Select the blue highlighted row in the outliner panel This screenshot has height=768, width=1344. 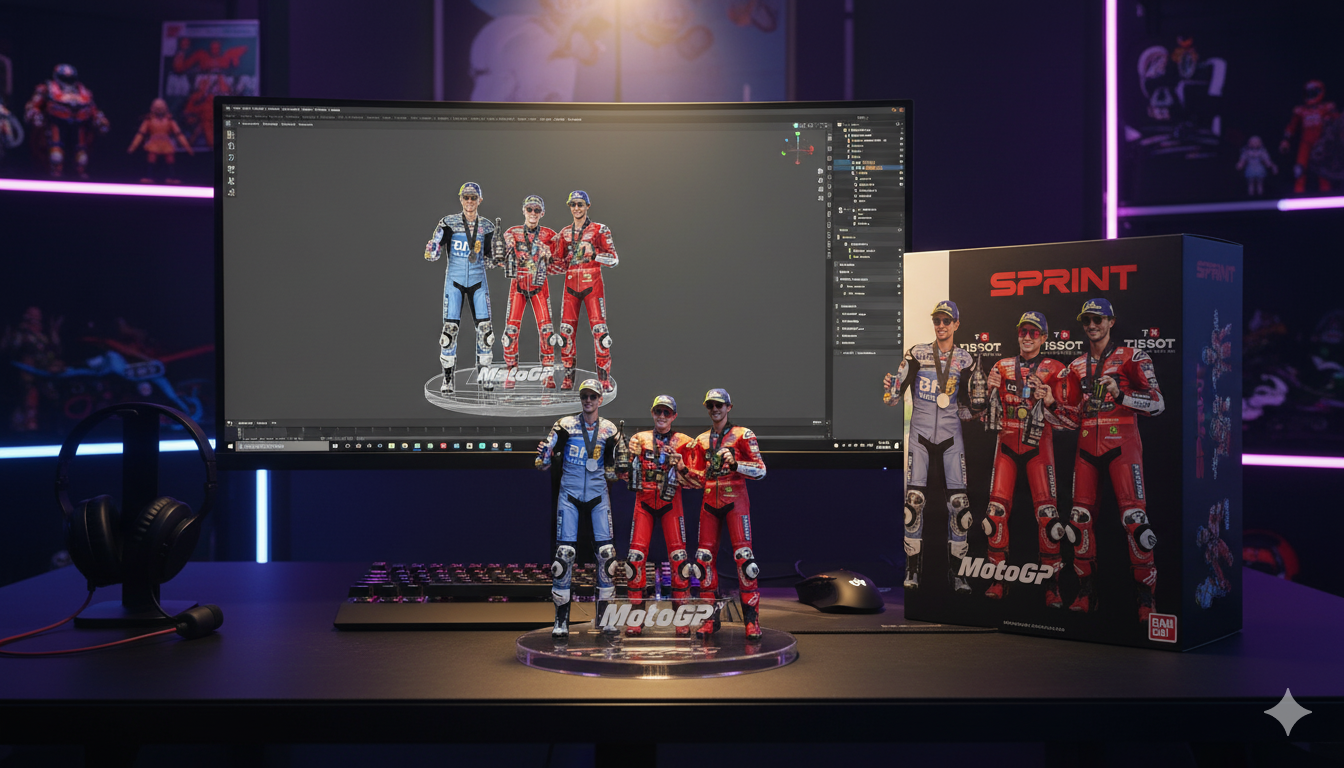coord(868,168)
